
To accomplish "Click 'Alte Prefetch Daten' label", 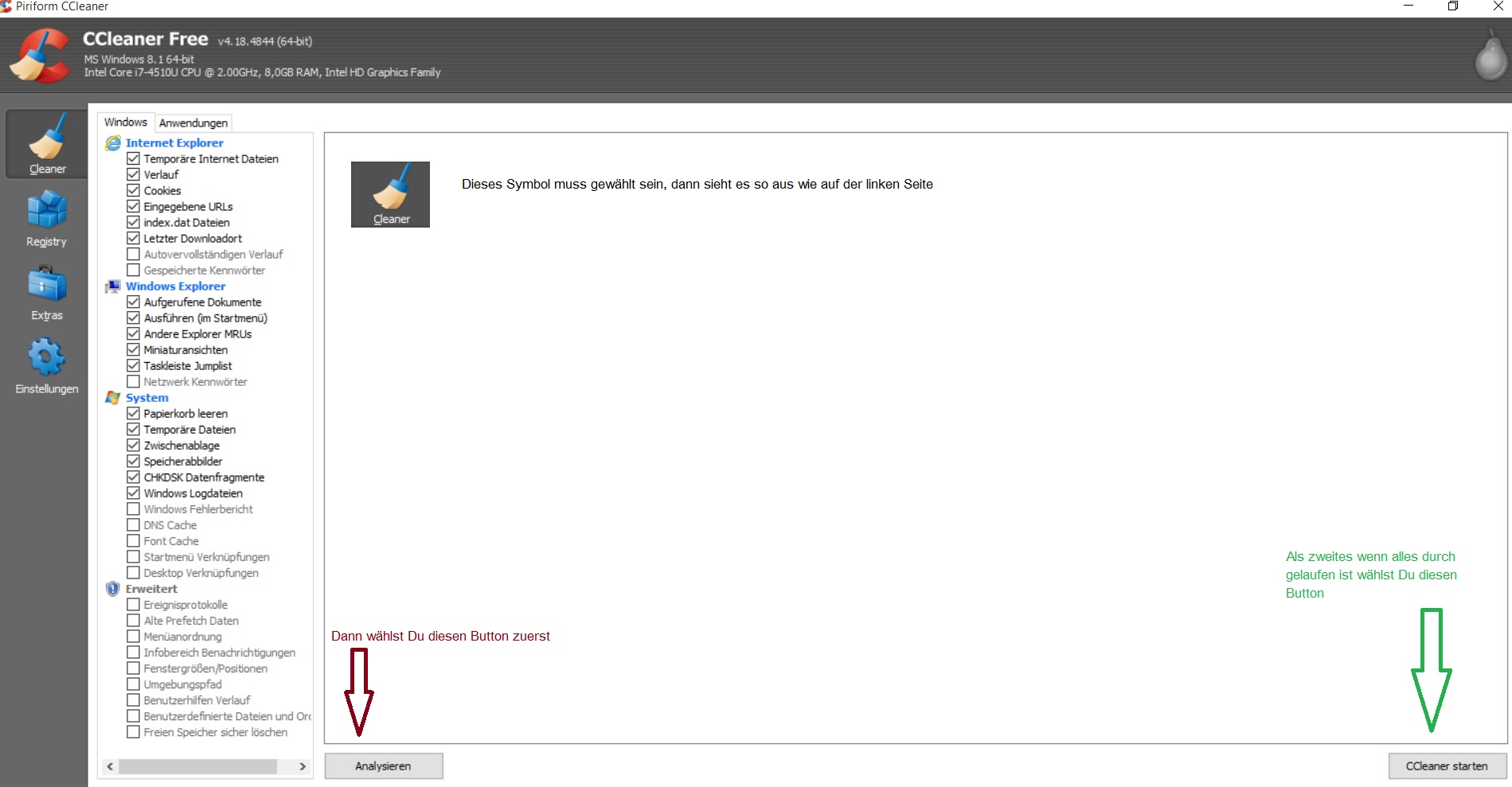I will click(191, 621).
